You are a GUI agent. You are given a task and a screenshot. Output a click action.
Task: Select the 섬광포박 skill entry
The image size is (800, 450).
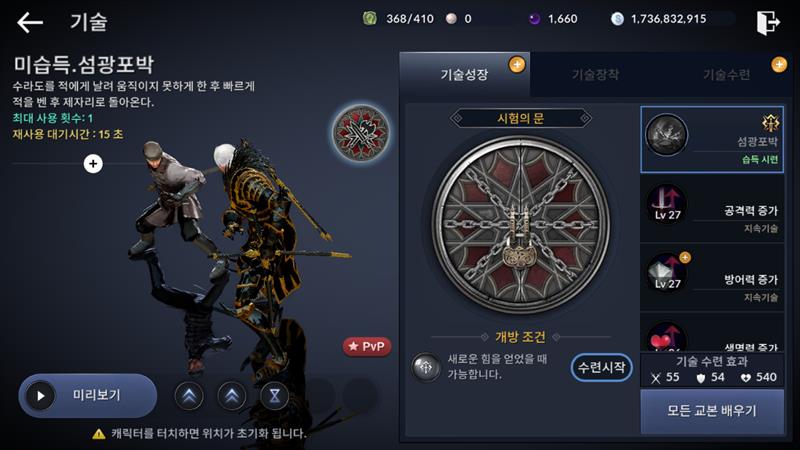[x=712, y=139]
